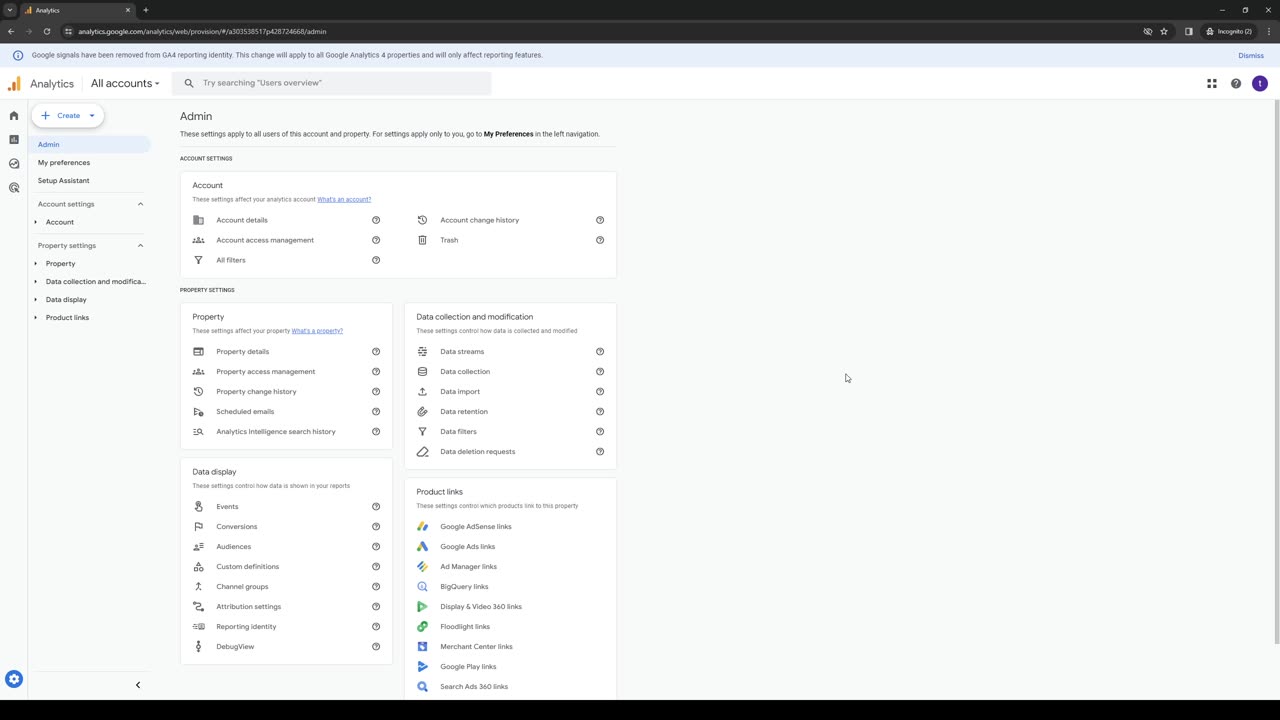Screen dimensions: 1280x720
Task: Click the info icon in notification banner
Action: pos(17,55)
